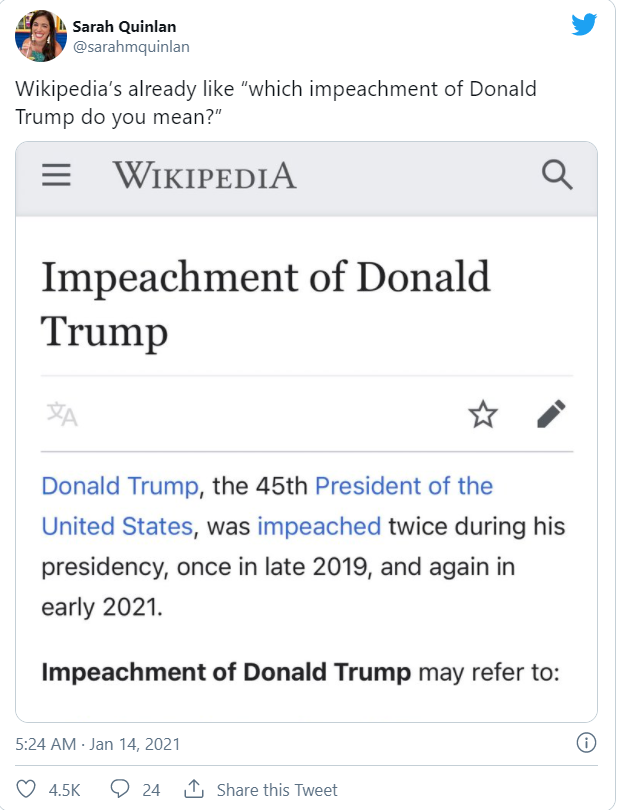Image resolution: width=618 pixels, height=810 pixels.
Task: Open the tweet timestamp Jan 14, 2021
Action: point(98,744)
